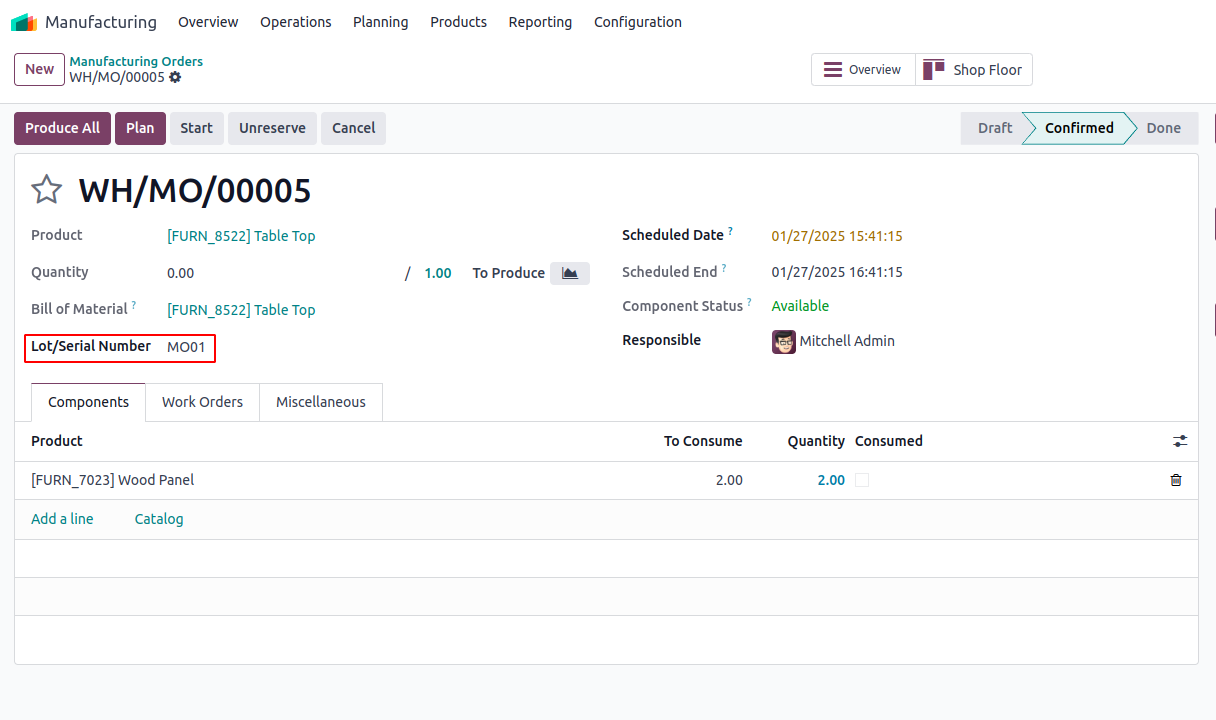Click the Add a line link
The width and height of the screenshot is (1216, 720).
tap(62, 519)
